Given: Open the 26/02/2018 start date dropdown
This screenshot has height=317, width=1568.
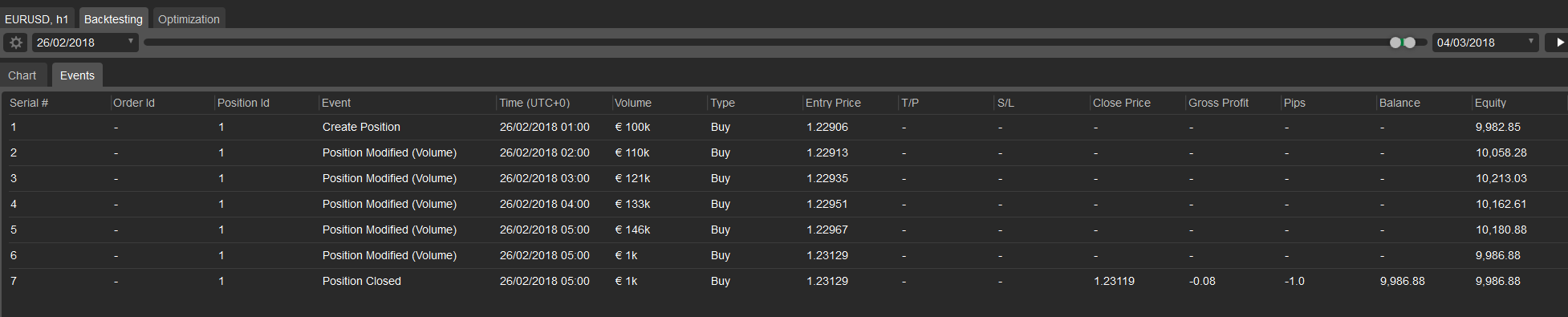Looking at the screenshot, I should [85, 43].
